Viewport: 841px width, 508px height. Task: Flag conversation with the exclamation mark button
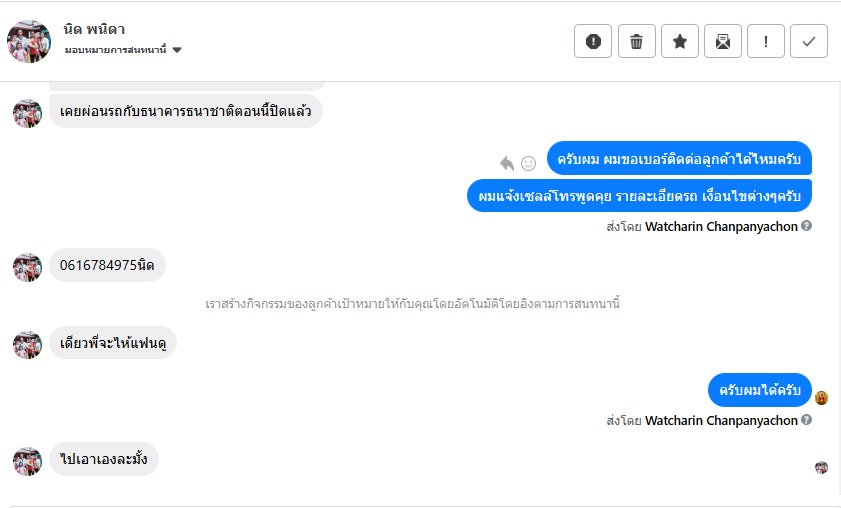tap(766, 41)
